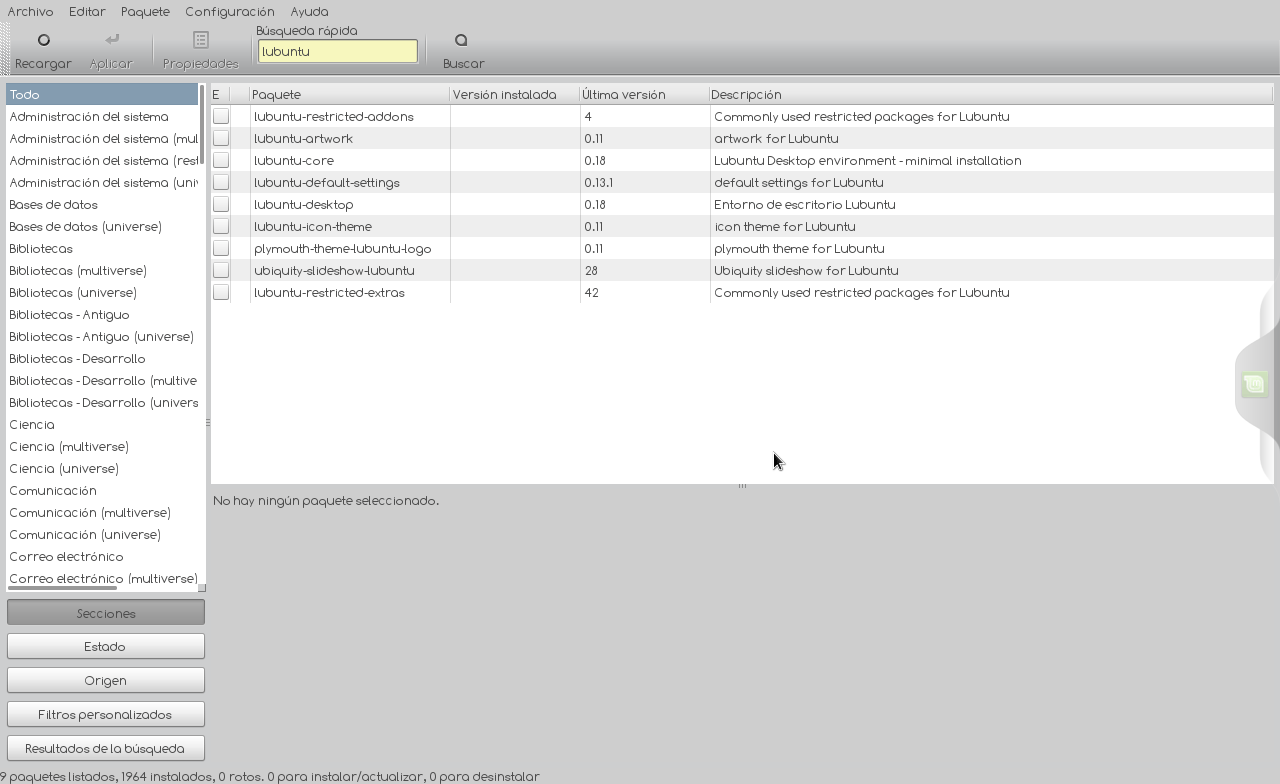Mark the plymouth-theme-lubuntu-logo checkbox
The image size is (1280, 784).
(x=221, y=248)
